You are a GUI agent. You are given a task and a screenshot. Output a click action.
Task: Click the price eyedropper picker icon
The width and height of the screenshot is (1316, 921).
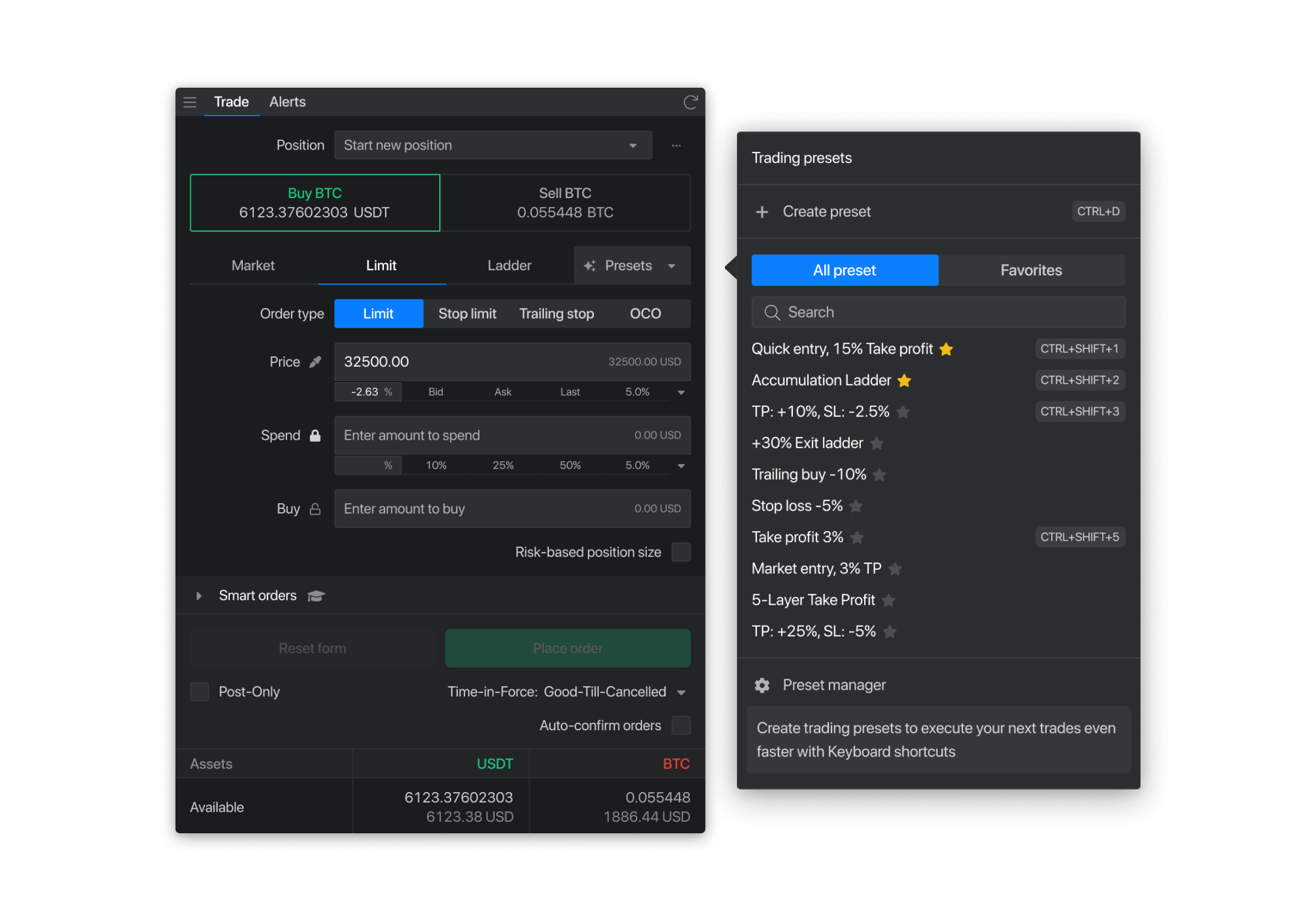point(315,362)
